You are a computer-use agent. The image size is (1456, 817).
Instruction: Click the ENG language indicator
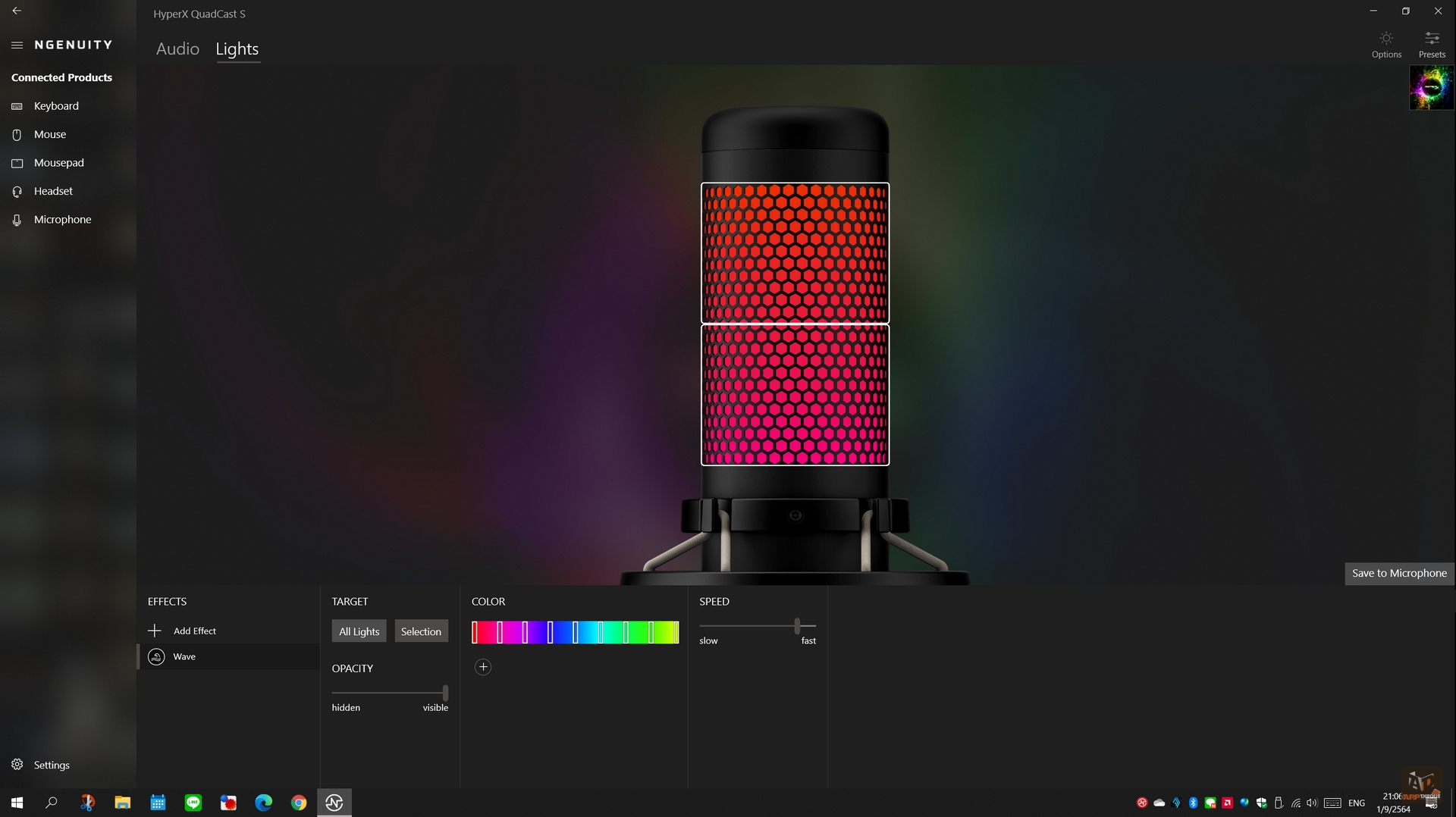tap(1357, 803)
